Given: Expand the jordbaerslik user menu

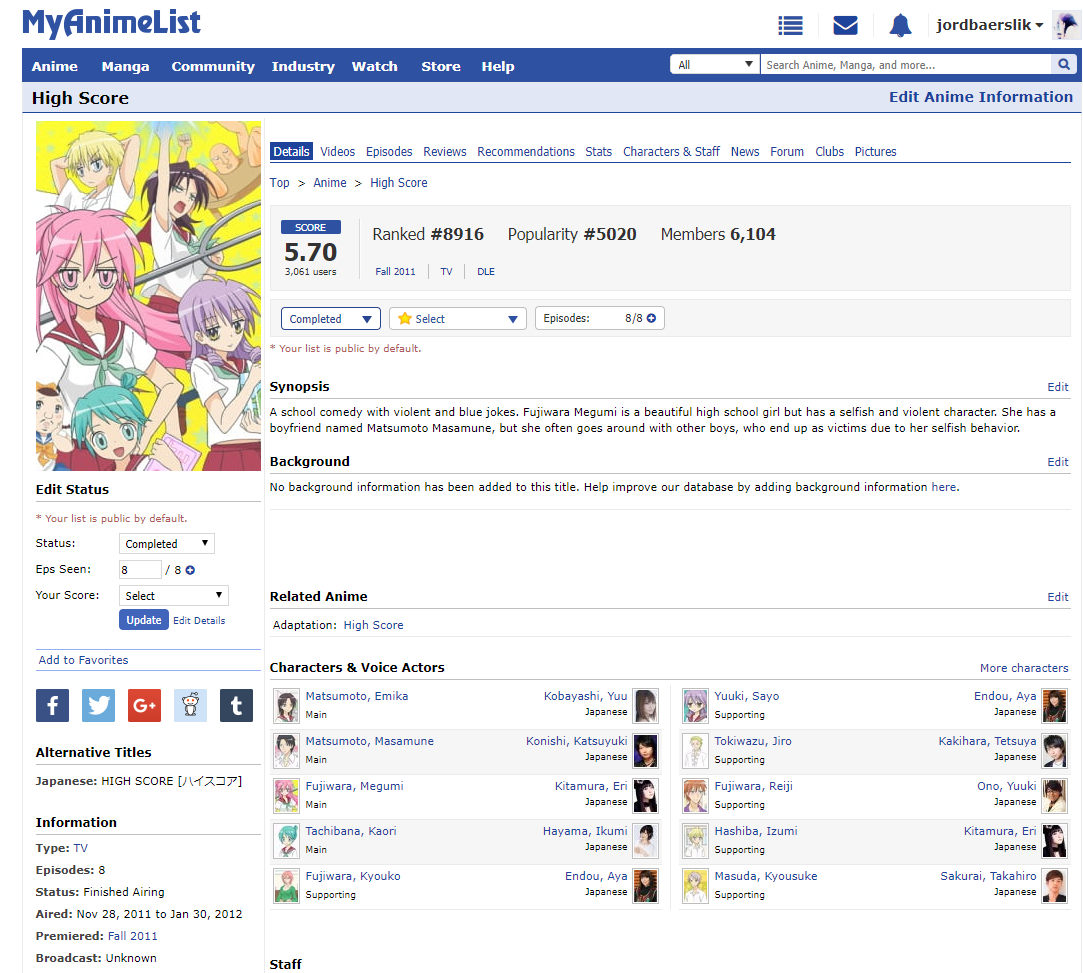Looking at the screenshot, I should (989, 25).
